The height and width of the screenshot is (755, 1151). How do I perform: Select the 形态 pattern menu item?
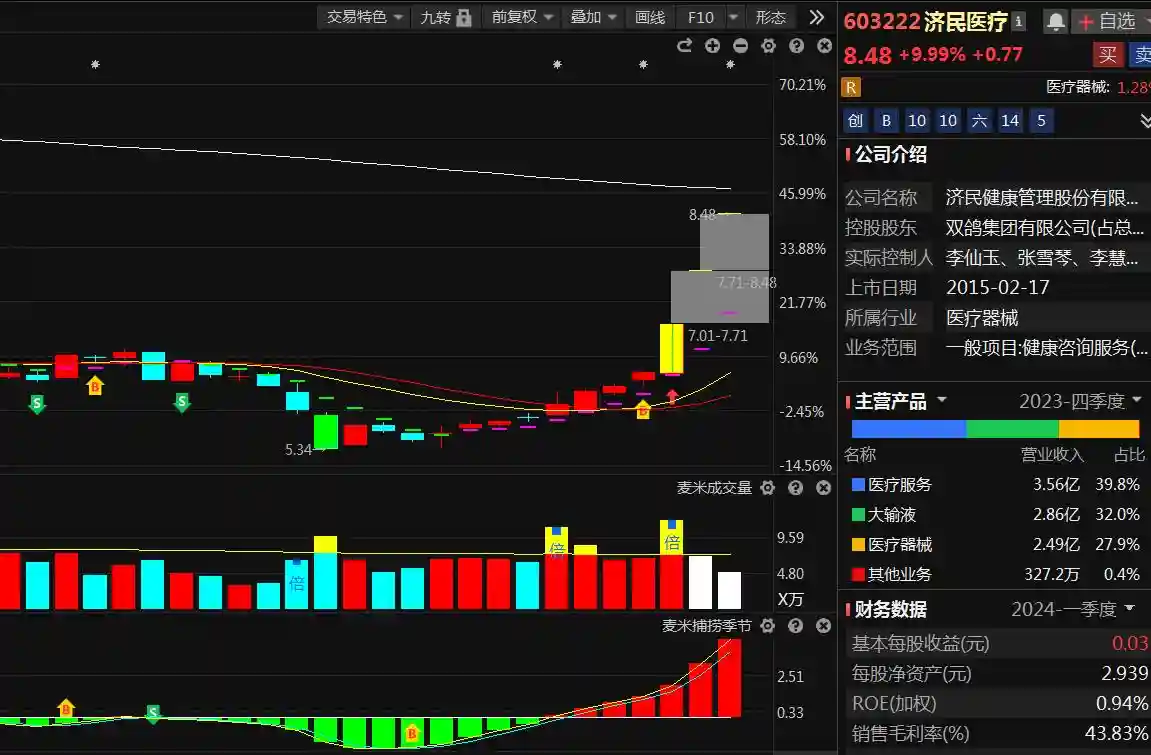(x=770, y=17)
